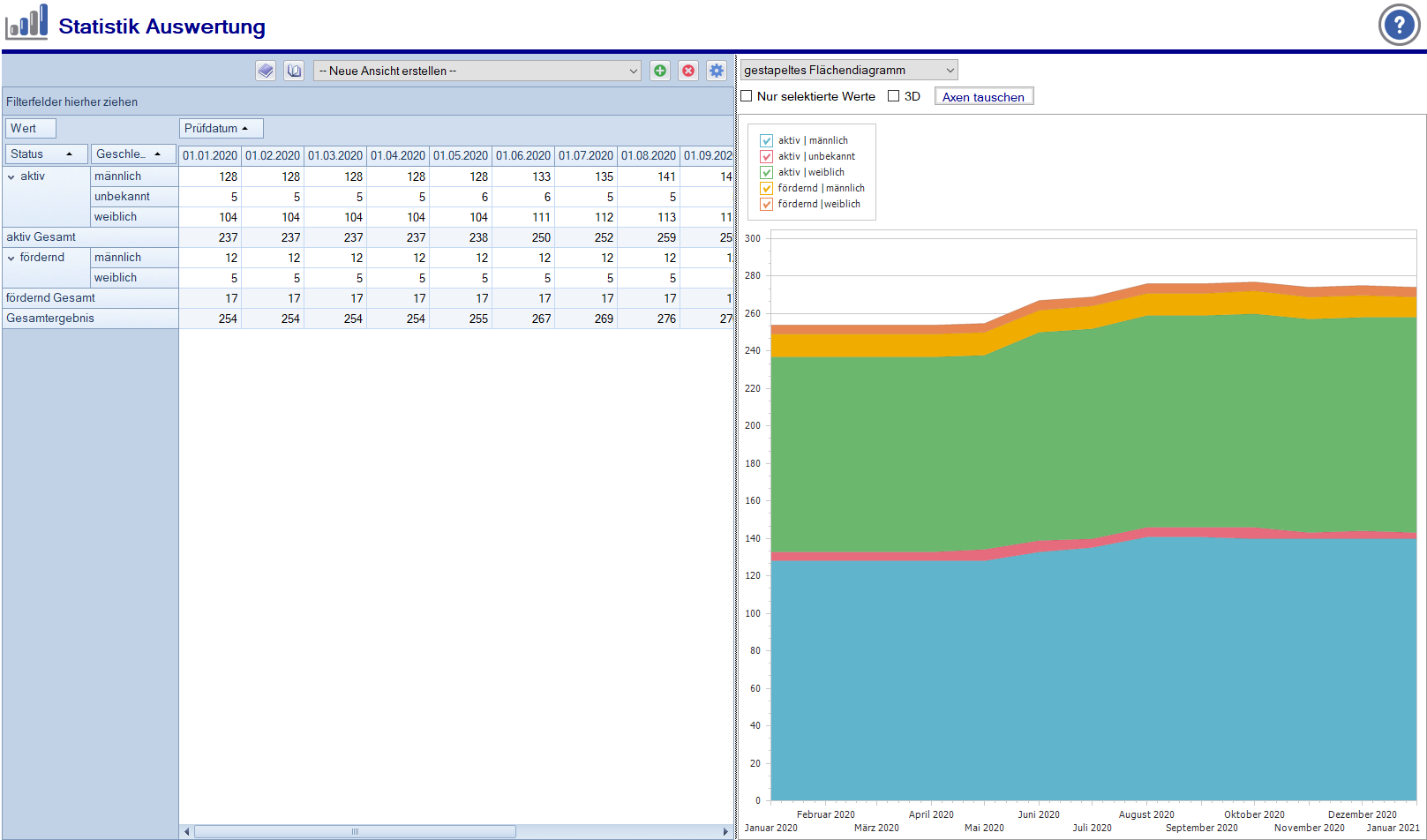Viewport: 1427px width, 840px height.
Task: Enable the Nur selektierte Werte checkbox
Action: 747,96
